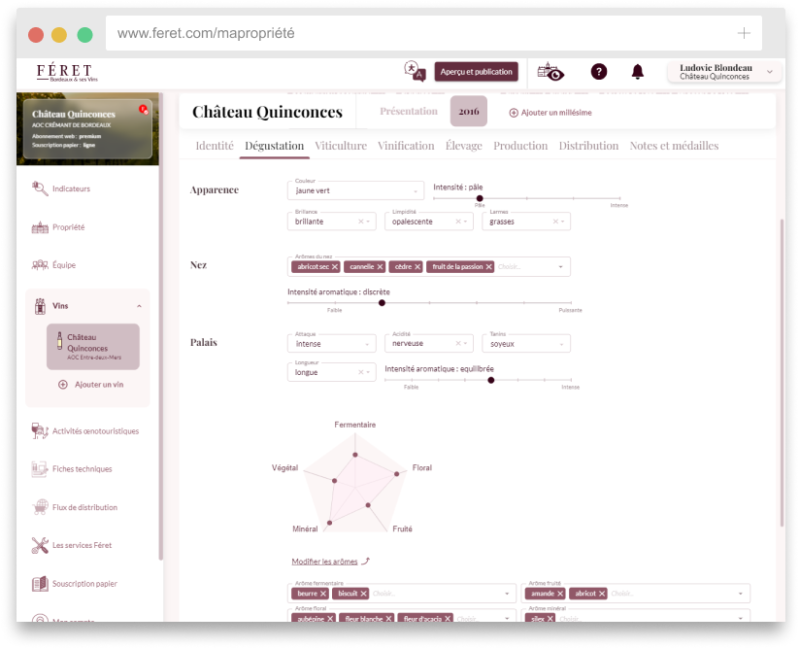Remove the 'beurre' fermentaire aroma tag
Screen dimensions: 800x649
point(323,593)
